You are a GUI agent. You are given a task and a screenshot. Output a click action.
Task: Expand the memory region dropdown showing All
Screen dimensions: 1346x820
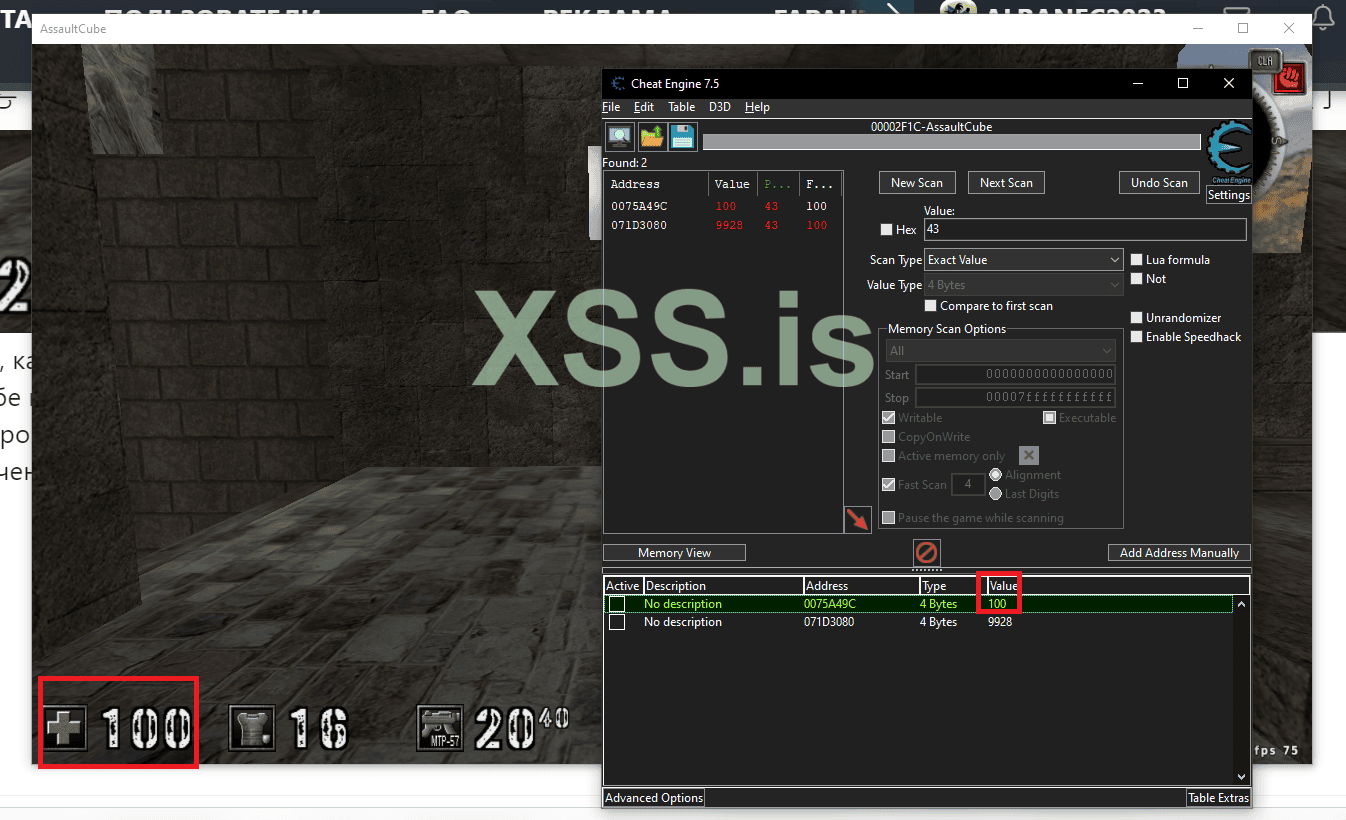click(1001, 351)
